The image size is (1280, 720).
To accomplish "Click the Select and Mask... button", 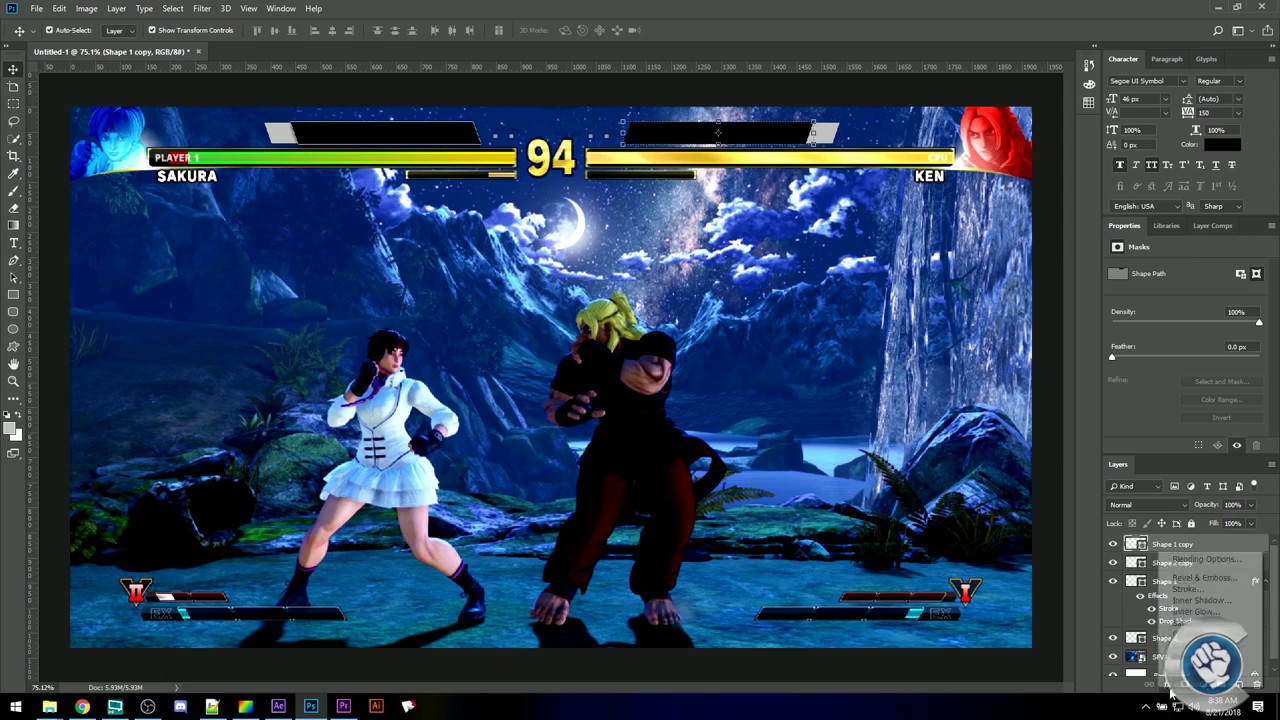I will pyautogui.click(x=1221, y=381).
